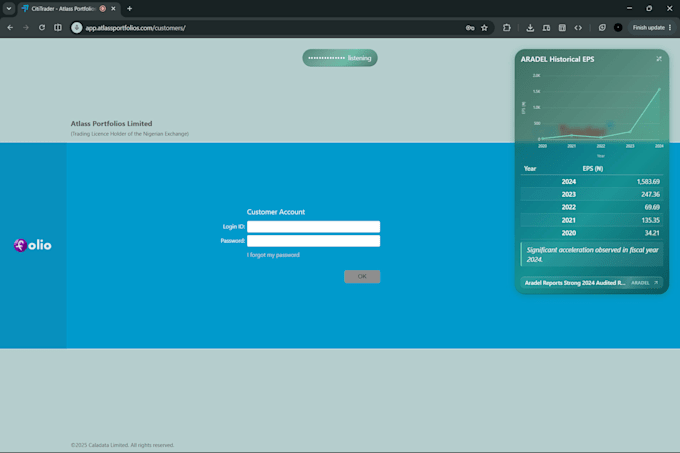This screenshot has width=680, height=453.
Task: Select the 2020 EPS row value 34.21
Action: tap(652, 233)
